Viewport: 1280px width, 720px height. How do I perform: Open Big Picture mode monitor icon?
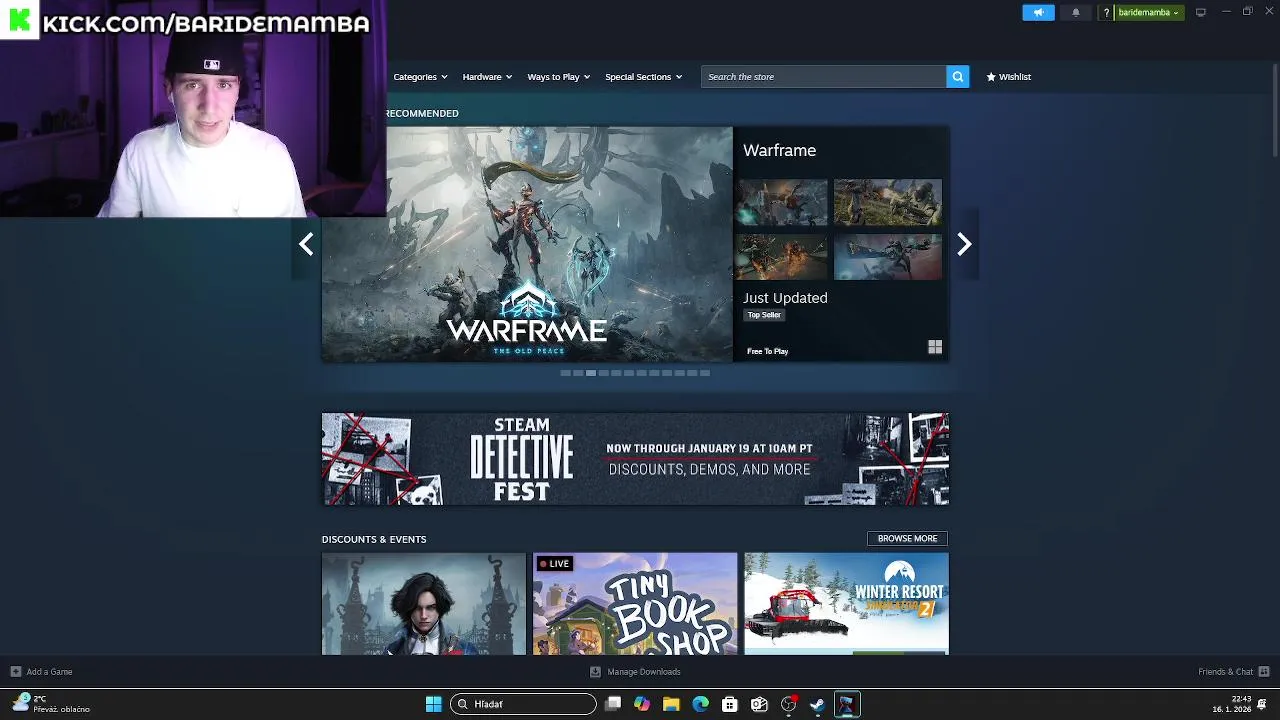point(1201,12)
